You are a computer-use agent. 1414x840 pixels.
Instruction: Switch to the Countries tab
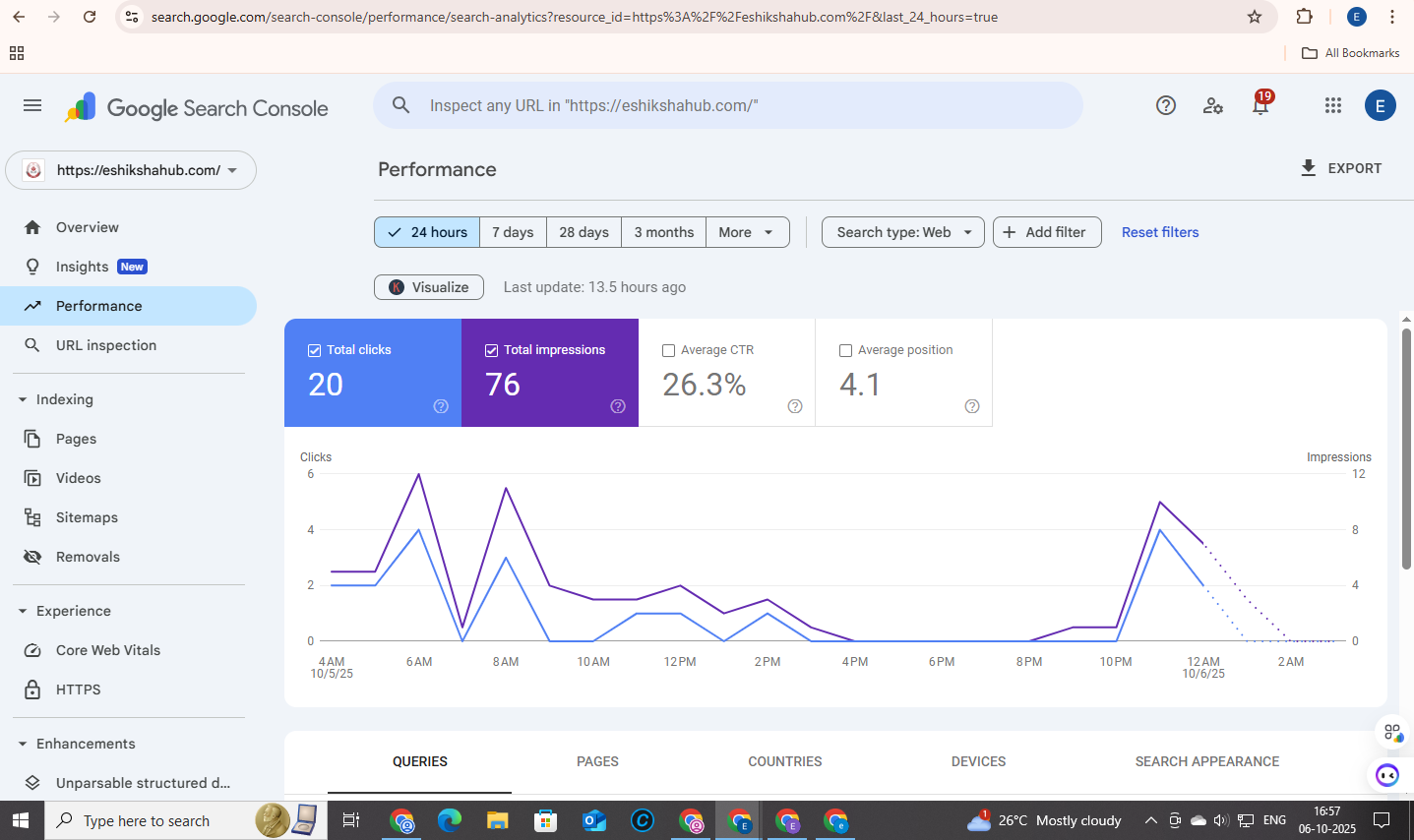coord(784,761)
